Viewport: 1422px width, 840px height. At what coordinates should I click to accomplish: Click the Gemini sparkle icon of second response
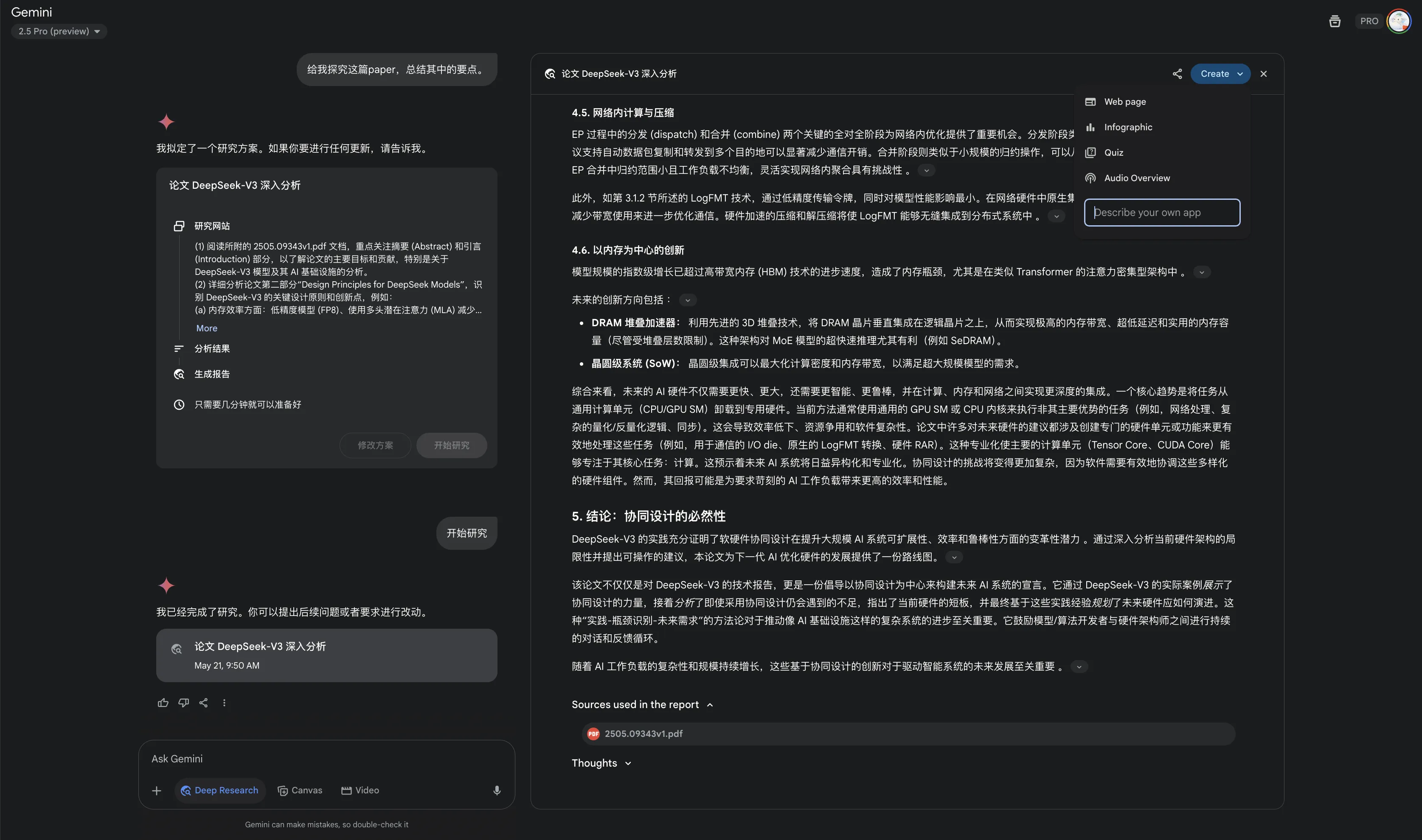pyautogui.click(x=166, y=585)
